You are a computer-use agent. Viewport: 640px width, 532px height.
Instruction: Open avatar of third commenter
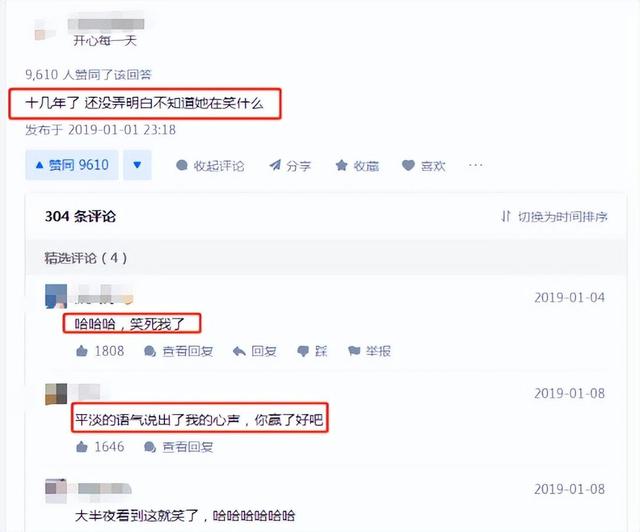[x=56, y=490]
